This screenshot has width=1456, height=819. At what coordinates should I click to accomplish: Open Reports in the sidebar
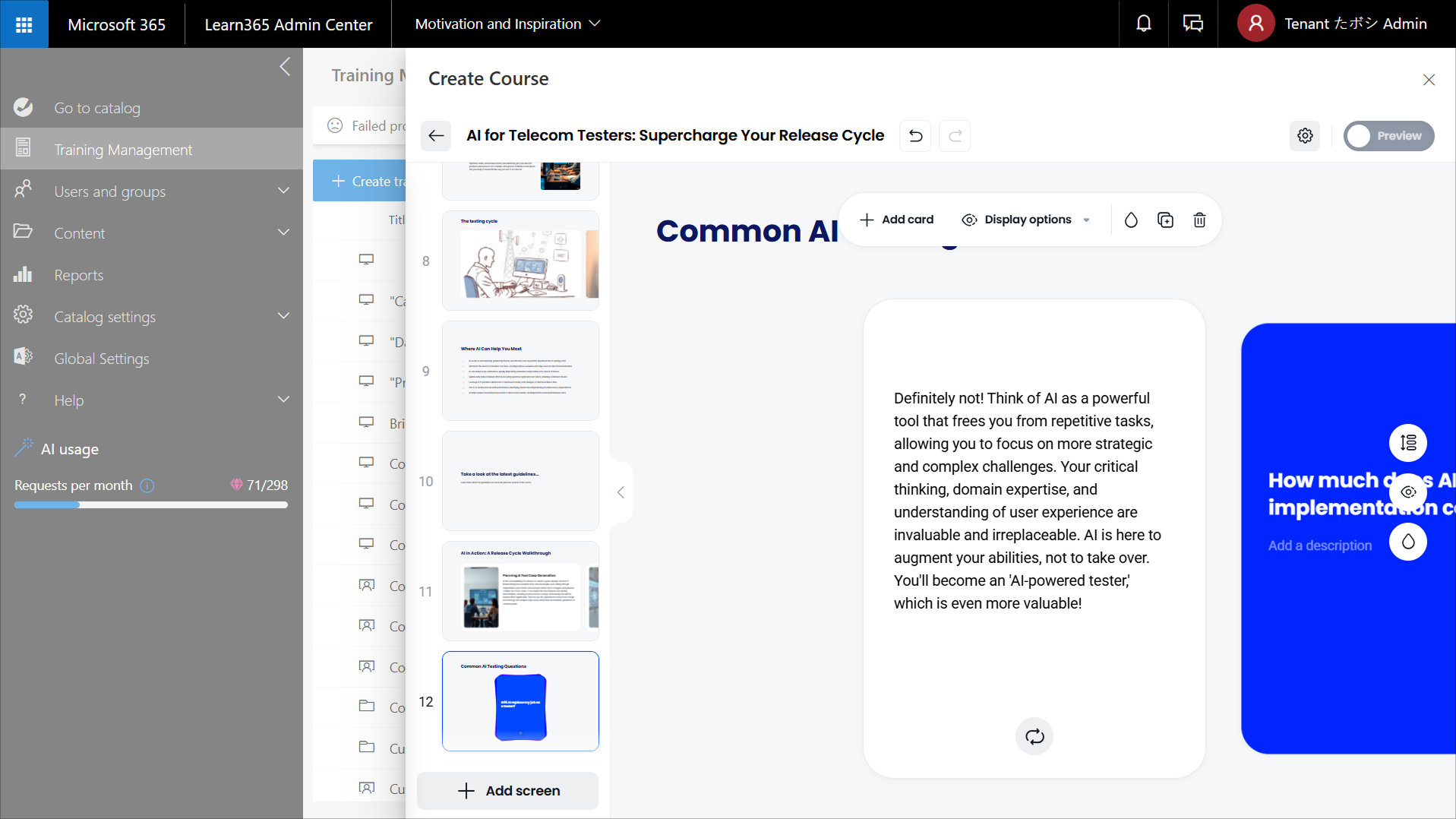[78, 275]
